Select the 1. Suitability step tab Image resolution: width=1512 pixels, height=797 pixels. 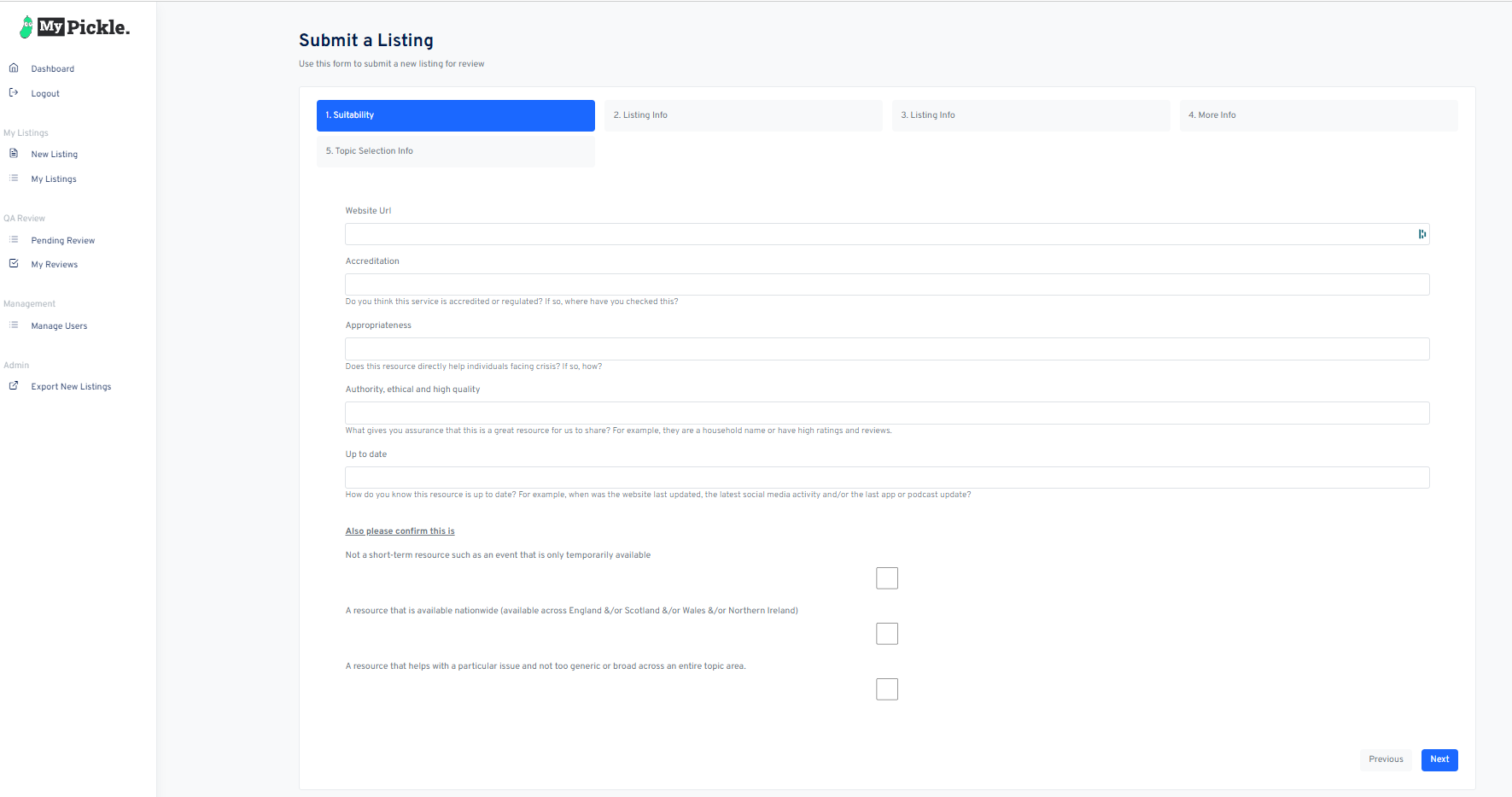[456, 115]
